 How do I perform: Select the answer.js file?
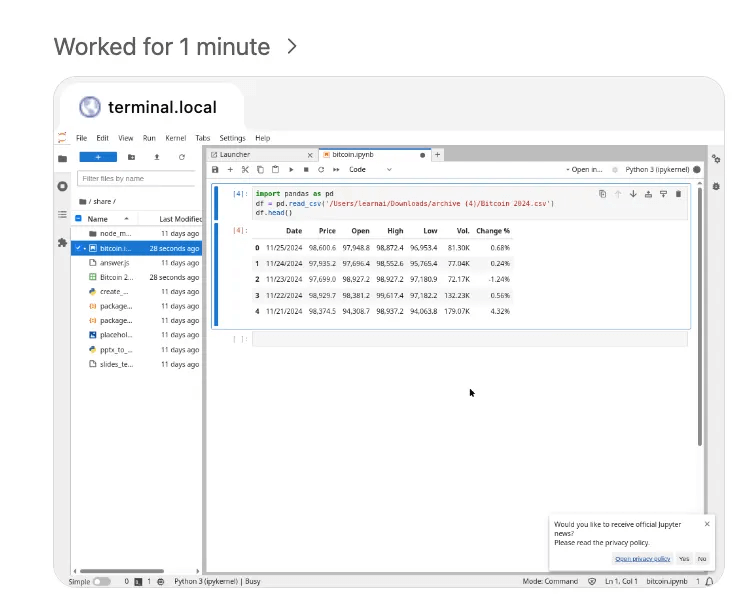[136, 263]
